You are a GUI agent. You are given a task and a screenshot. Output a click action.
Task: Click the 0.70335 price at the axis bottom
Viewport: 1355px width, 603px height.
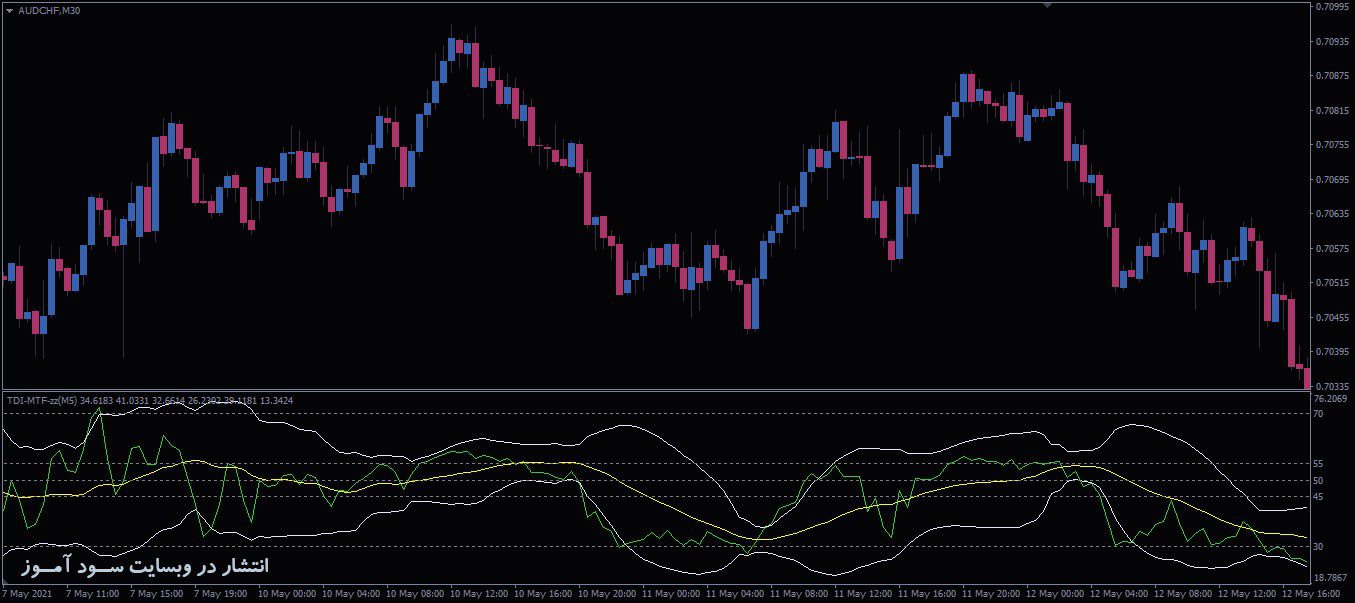[1333, 385]
